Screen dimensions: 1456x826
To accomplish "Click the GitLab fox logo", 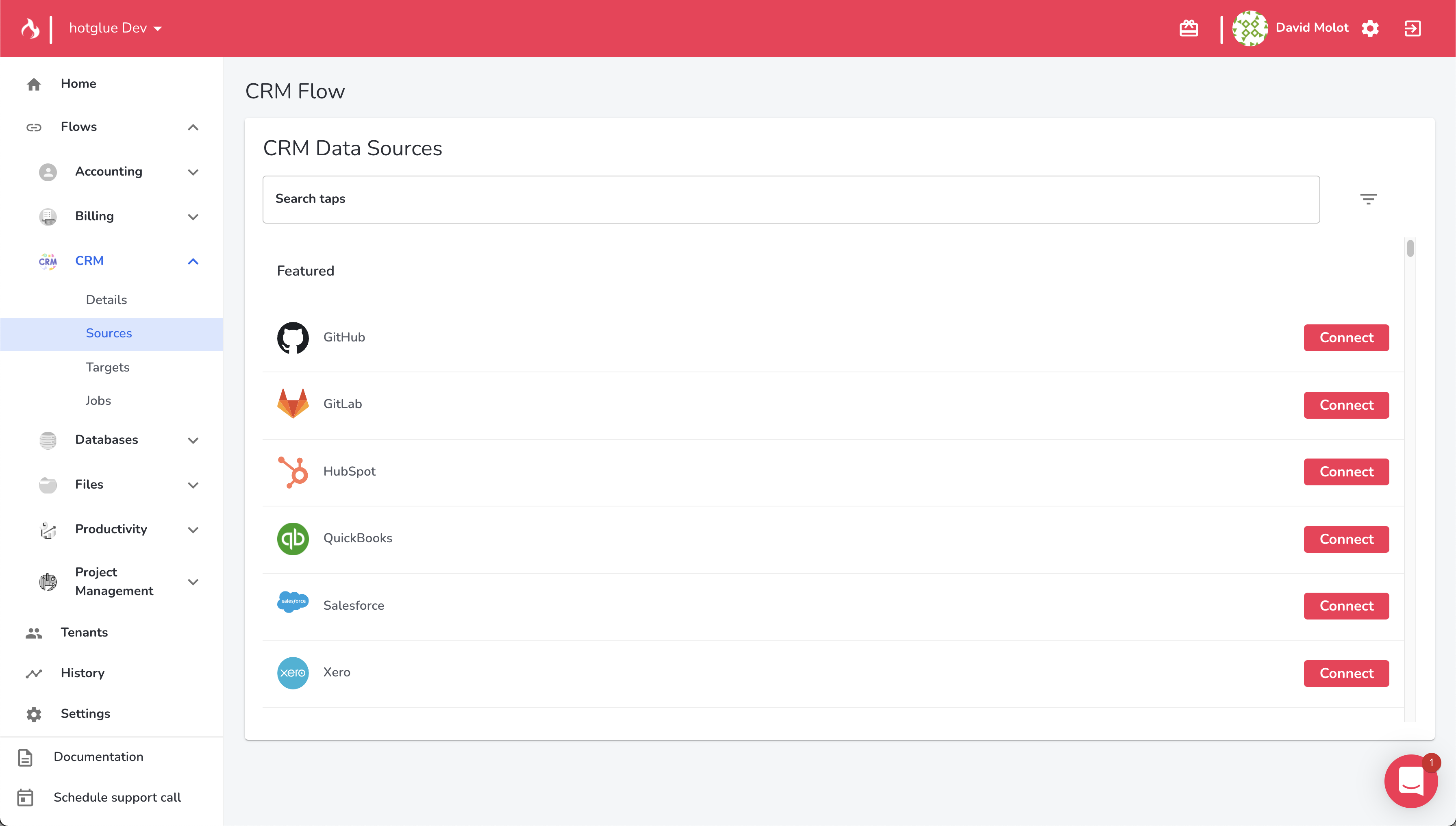I will point(293,404).
